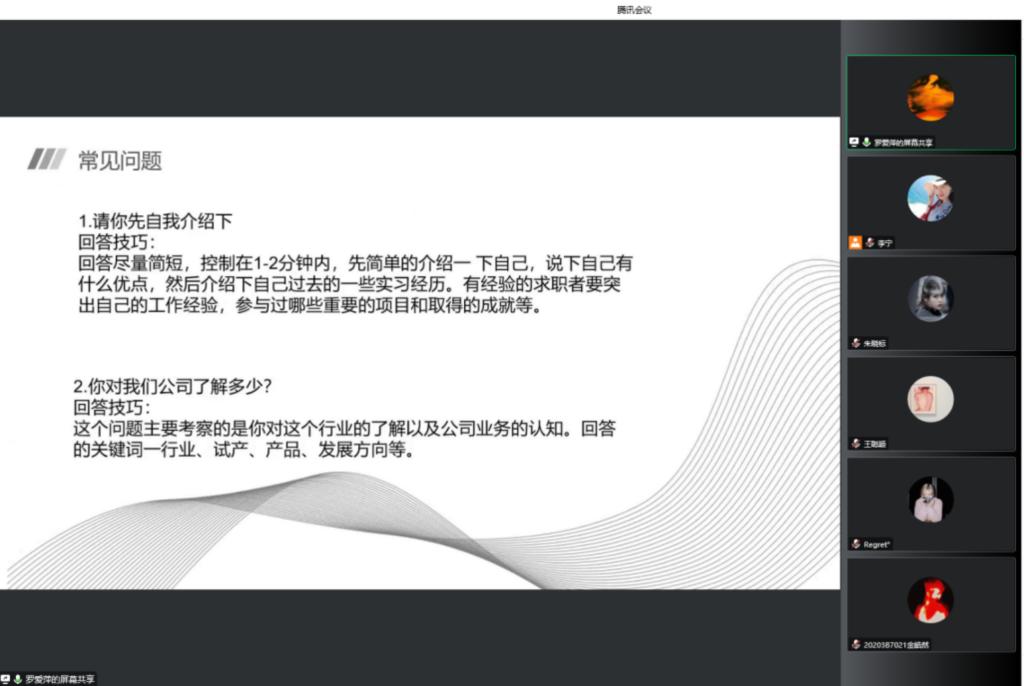Click the muted mic icon in the vase-avatar tile

click(856, 443)
